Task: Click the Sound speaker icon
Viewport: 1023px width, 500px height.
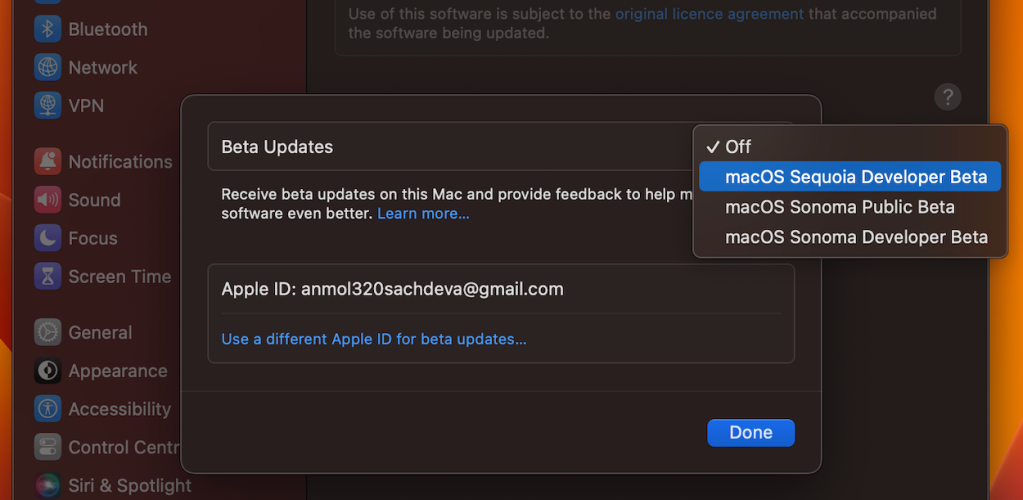Action: click(48, 200)
